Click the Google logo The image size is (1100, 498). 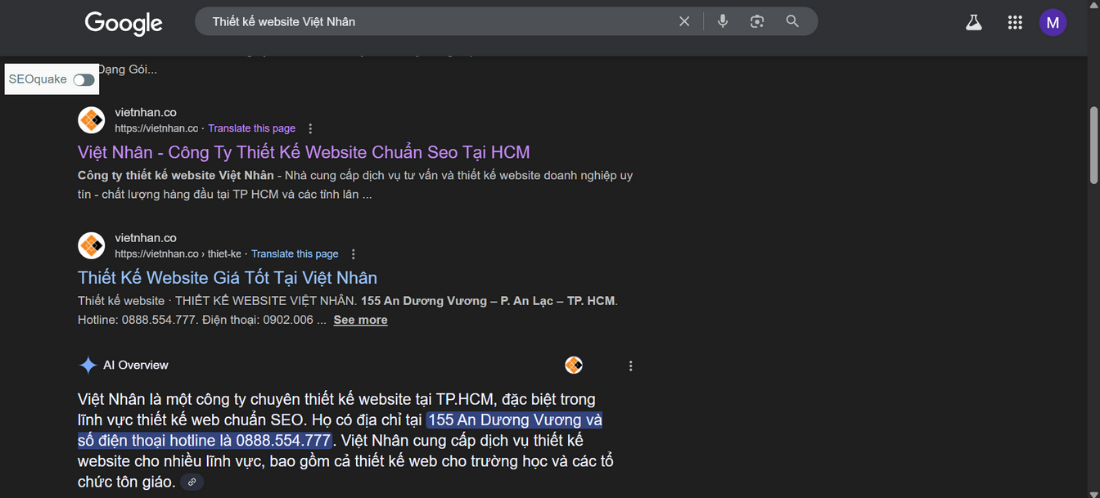tap(123, 22)
